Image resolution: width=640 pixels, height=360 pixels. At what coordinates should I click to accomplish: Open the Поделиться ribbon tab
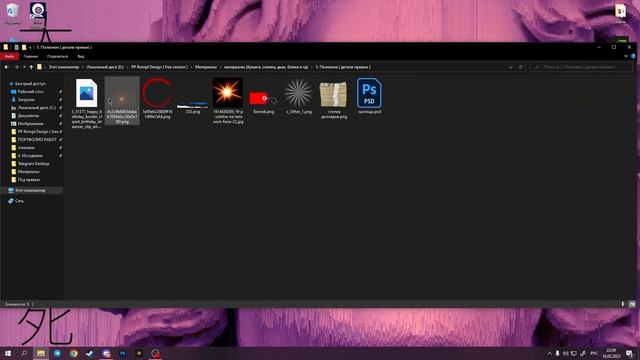coord(58,56)
